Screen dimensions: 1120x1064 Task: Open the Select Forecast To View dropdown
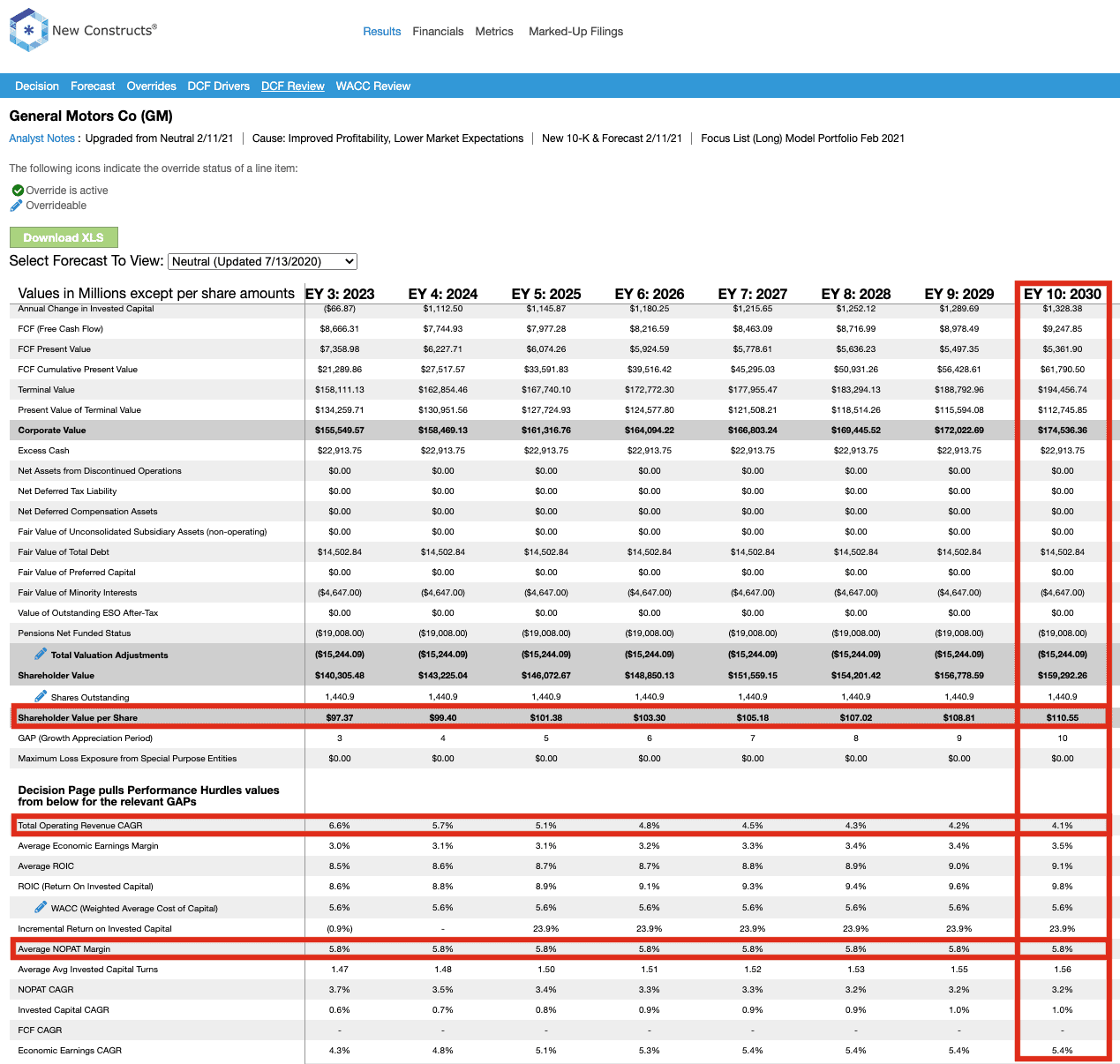tap(262, 261)
